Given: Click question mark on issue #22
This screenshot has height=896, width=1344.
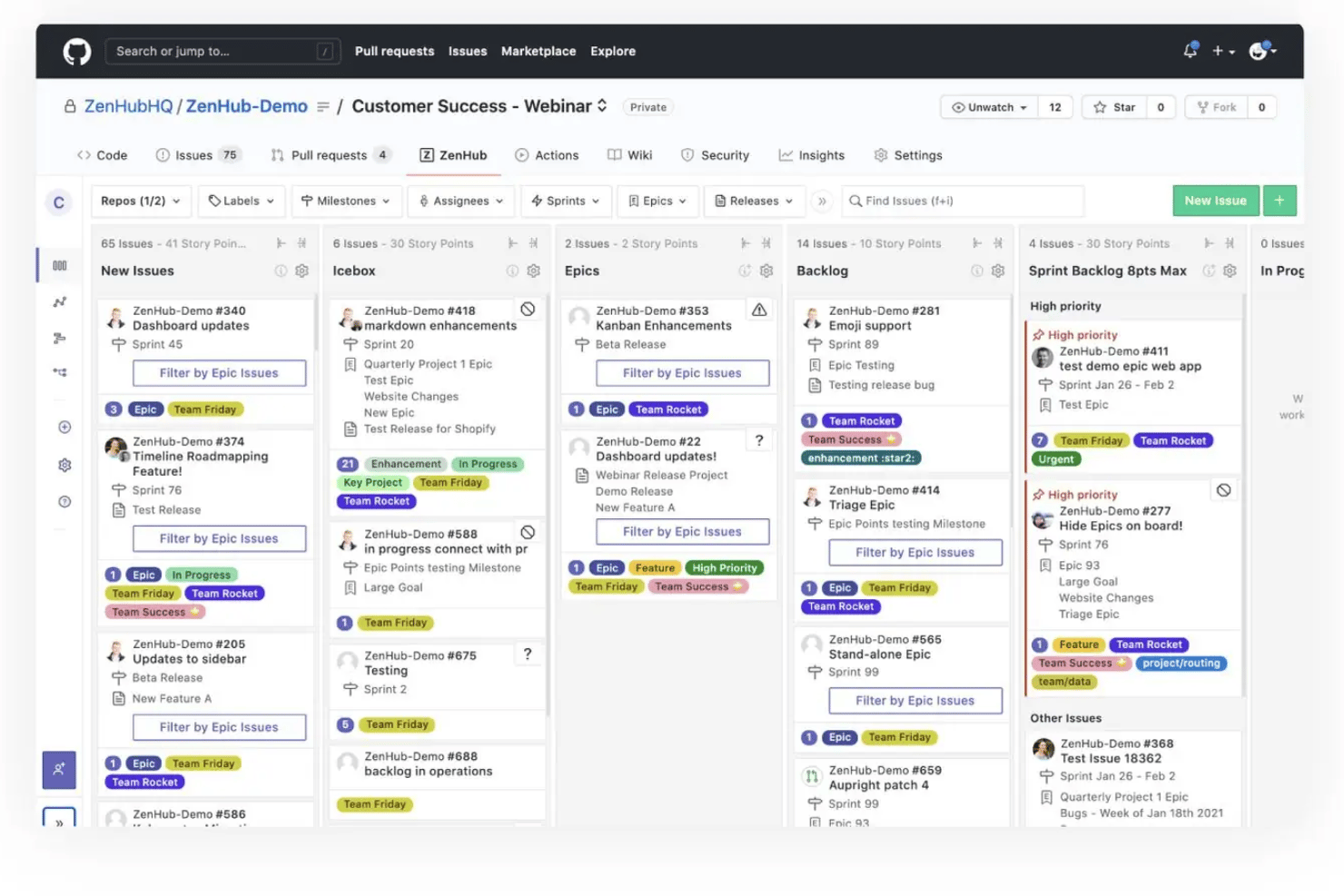Looking at the screenshot, I should coord(759,440).
